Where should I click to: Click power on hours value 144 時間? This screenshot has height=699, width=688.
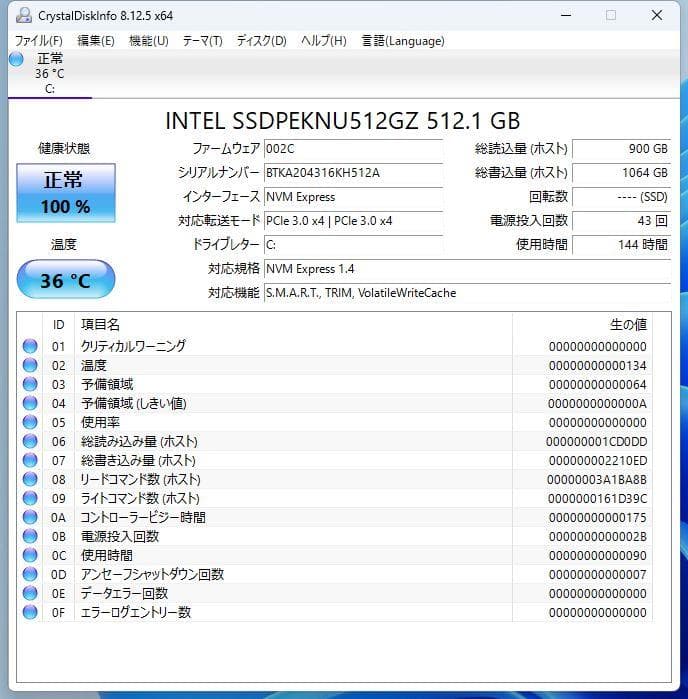(621, 245)
